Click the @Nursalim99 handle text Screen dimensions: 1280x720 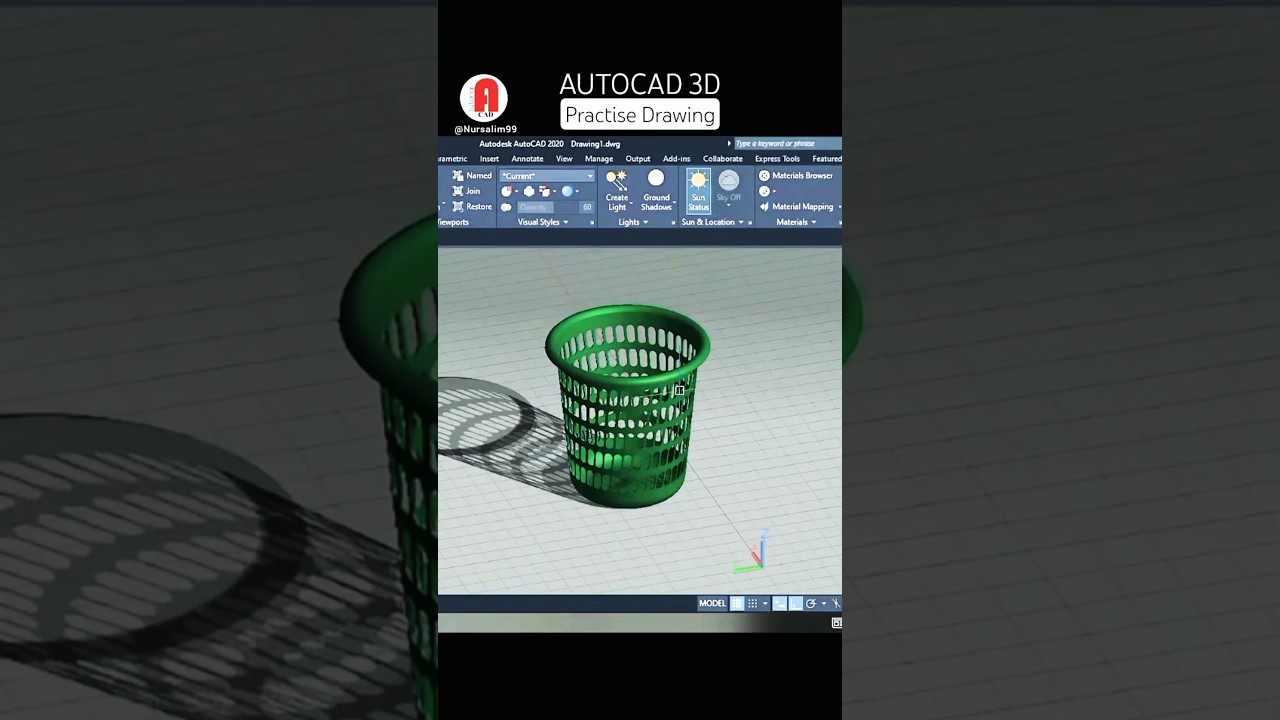(x=485, y=129)
